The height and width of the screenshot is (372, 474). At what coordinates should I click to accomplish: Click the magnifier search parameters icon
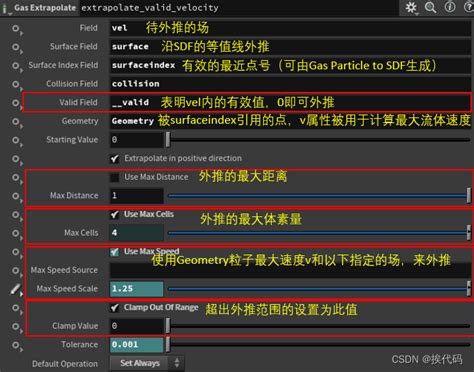tap(430, 7)
